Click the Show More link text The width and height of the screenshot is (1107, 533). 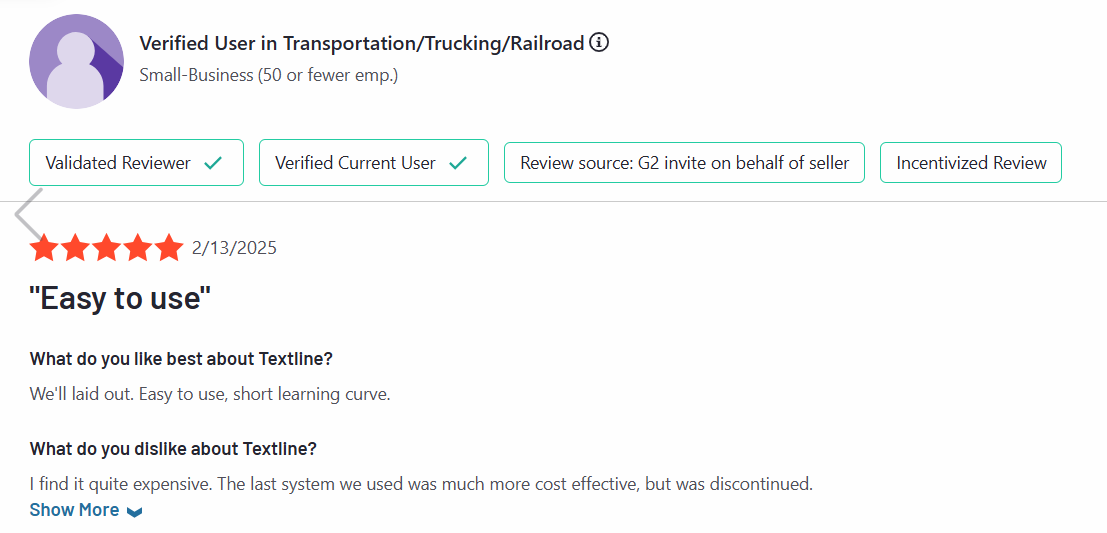(x=74, y=510)
